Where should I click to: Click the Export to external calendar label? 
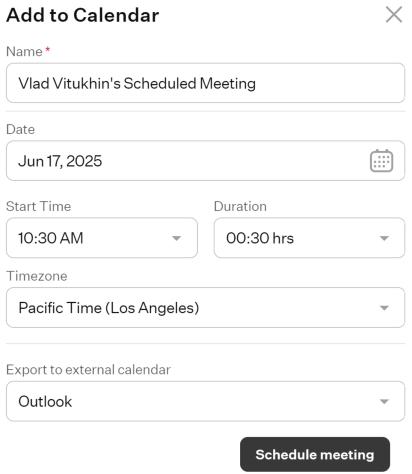coord(88,370)
